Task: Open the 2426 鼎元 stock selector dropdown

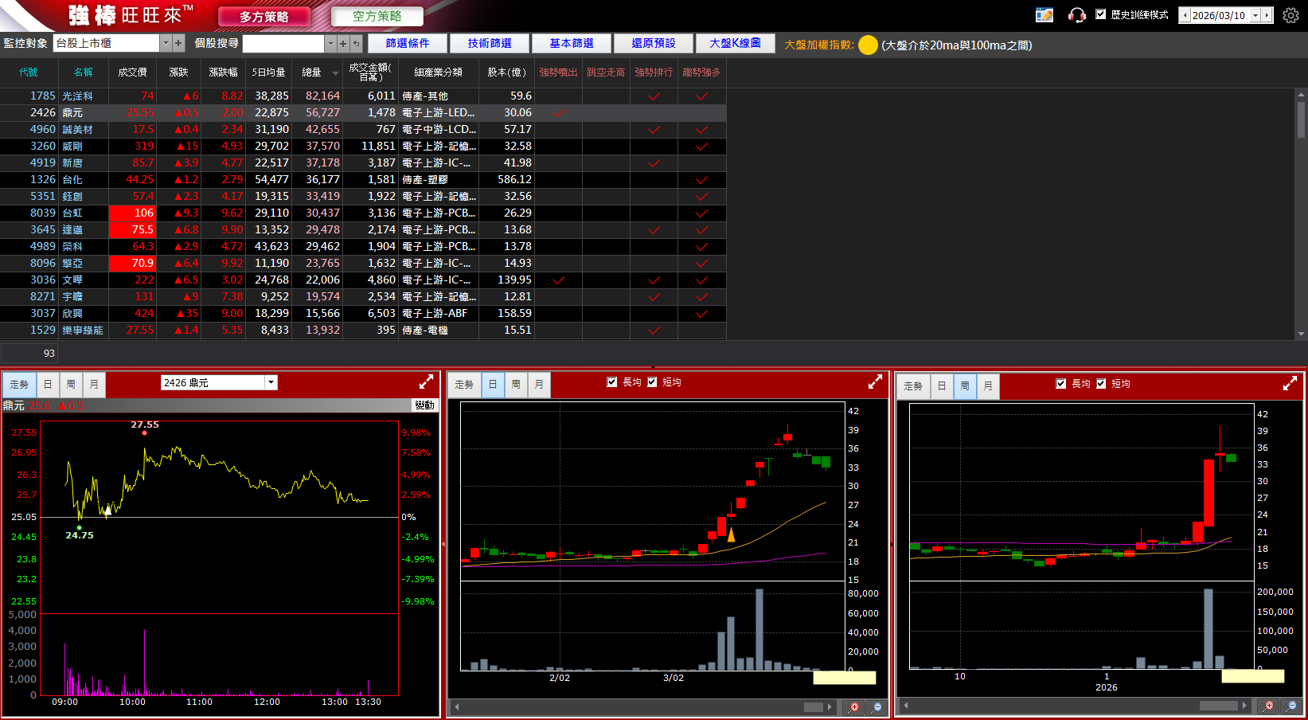Action: point(271,383)
